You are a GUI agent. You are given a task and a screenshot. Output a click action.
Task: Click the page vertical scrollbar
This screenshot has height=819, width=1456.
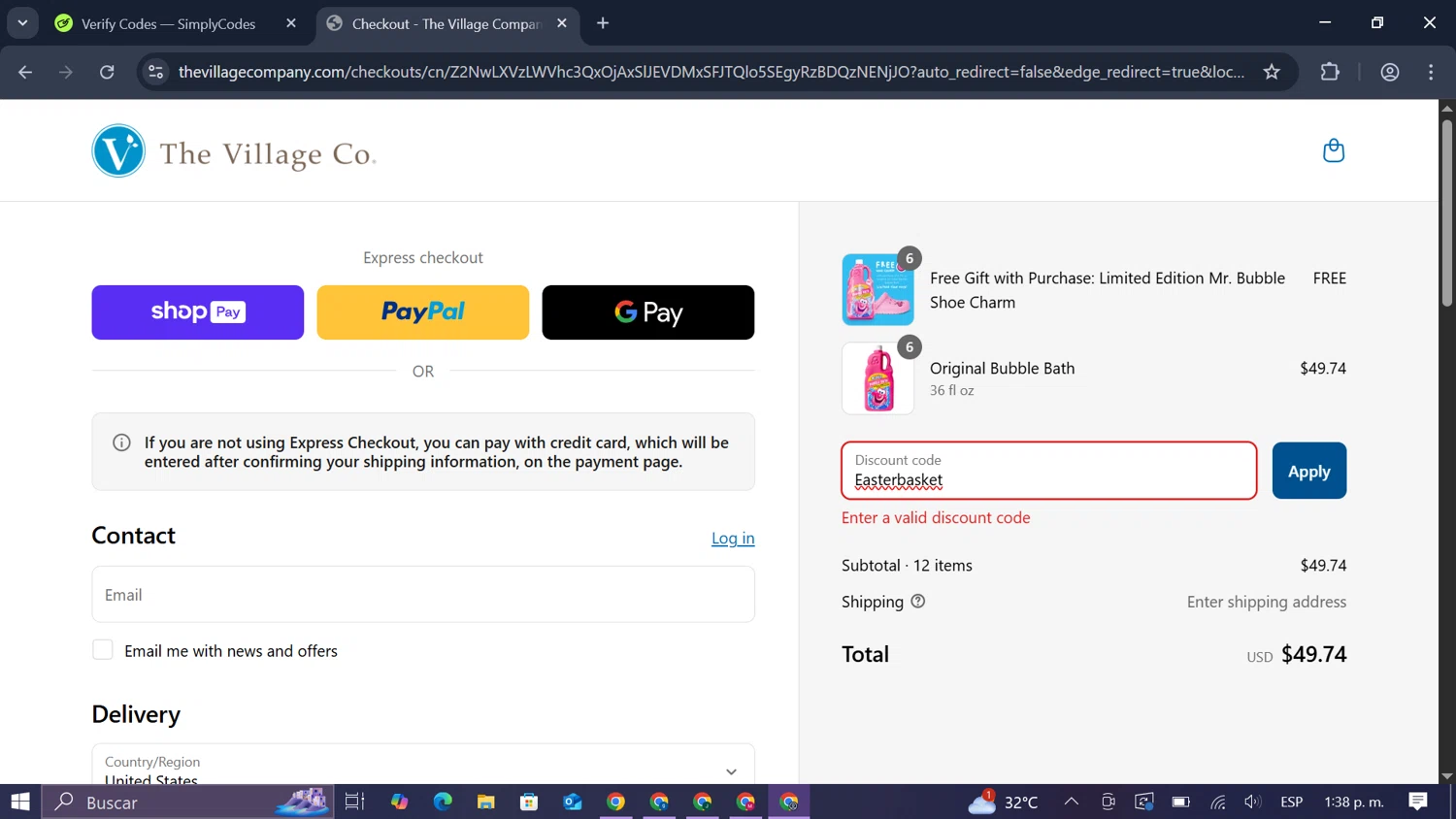[1447, 213]
